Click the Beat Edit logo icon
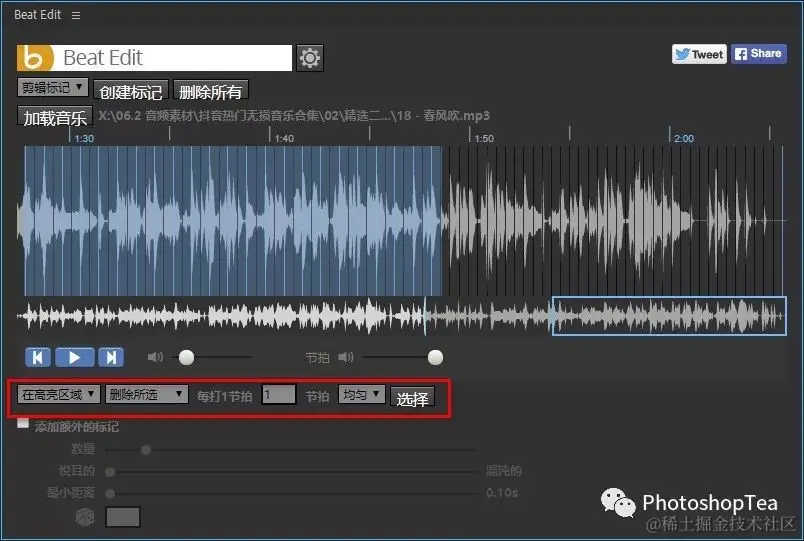This screenshot has height=541, width=804. [35, 58]
